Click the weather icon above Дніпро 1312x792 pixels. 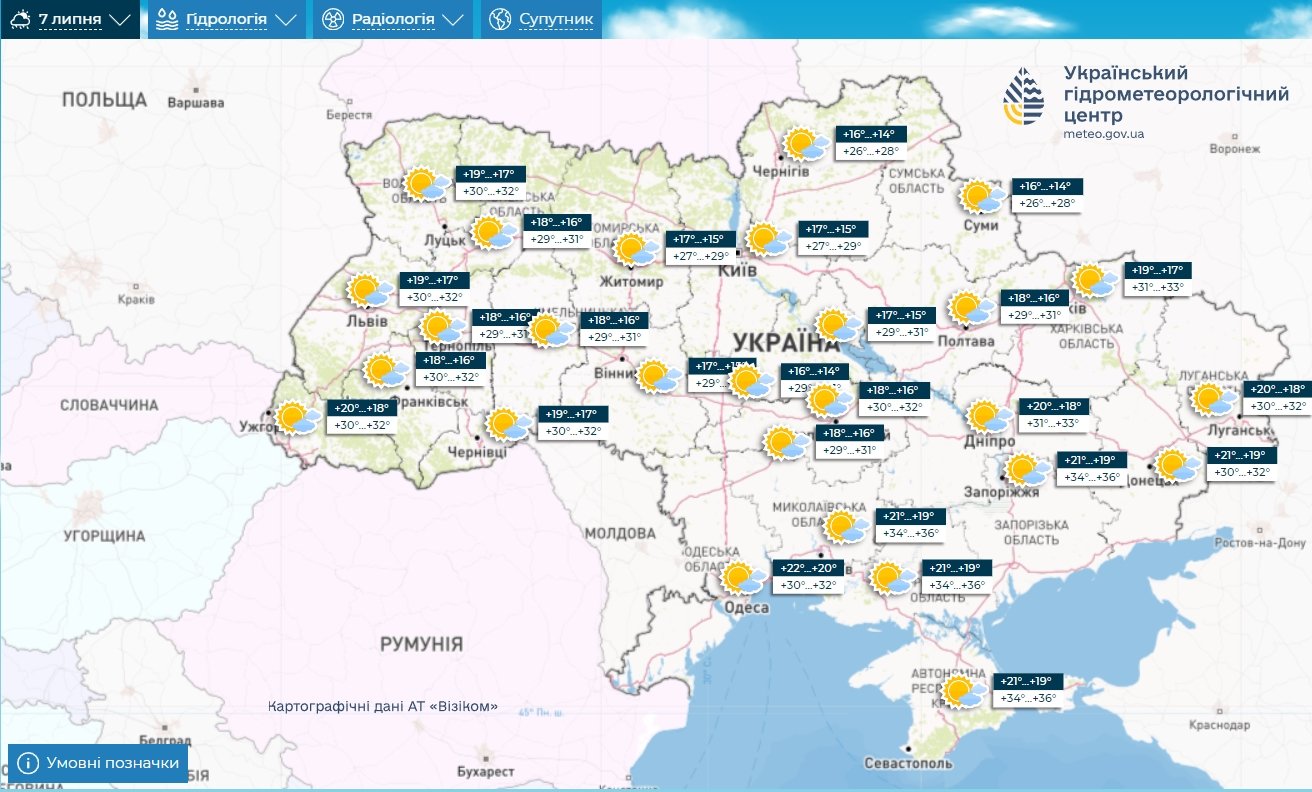pos(990,417)
